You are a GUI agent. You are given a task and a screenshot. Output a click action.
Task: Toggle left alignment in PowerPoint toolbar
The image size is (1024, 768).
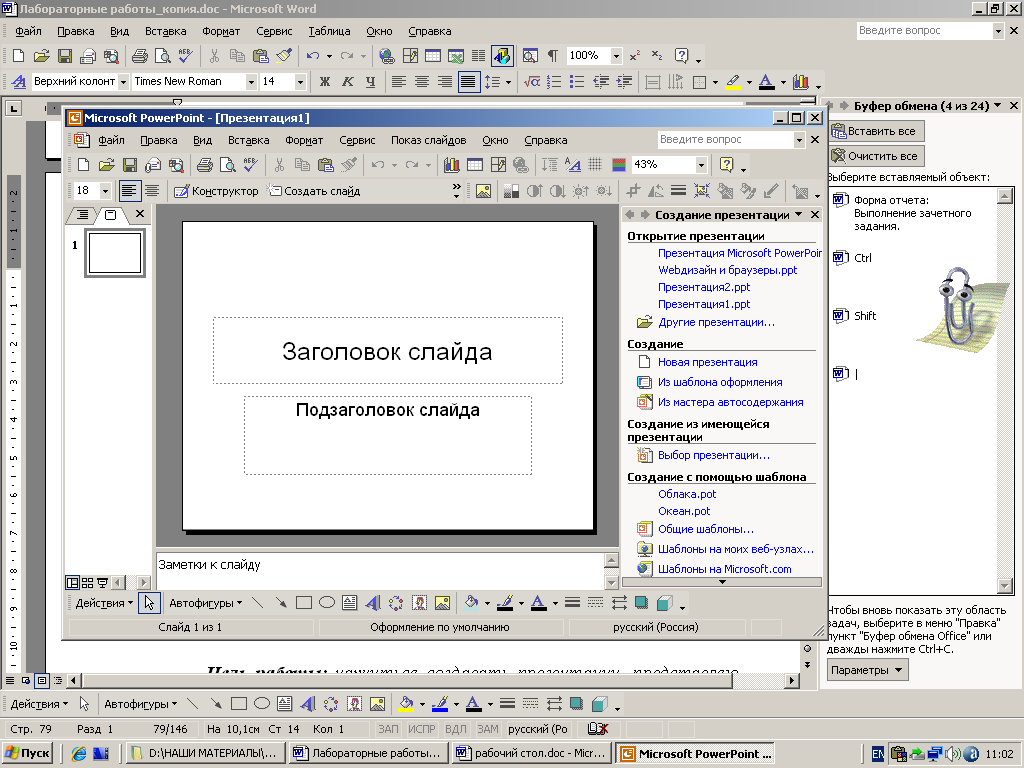[129, 191]
